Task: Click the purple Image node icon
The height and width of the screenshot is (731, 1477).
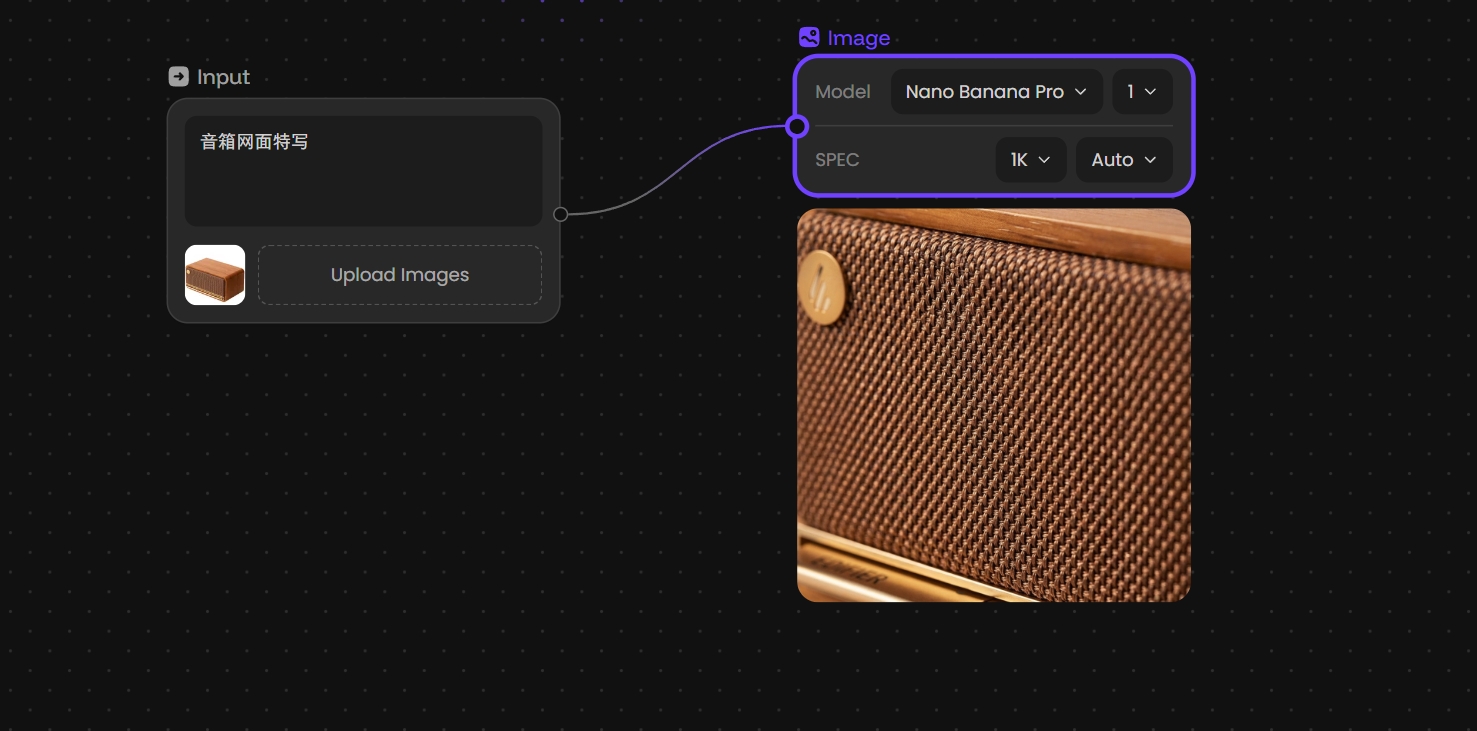Action: (x=809, y=38)
